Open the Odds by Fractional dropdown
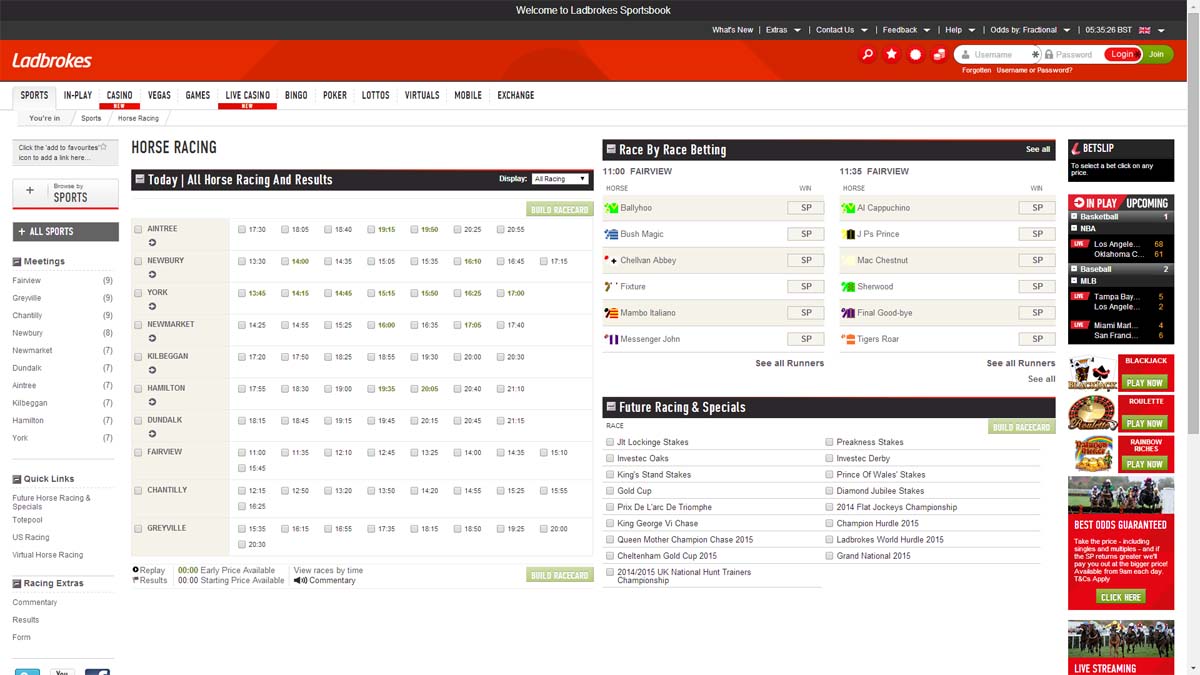1200x675 pixels. pyautogui.click(x=1030, y=30)
